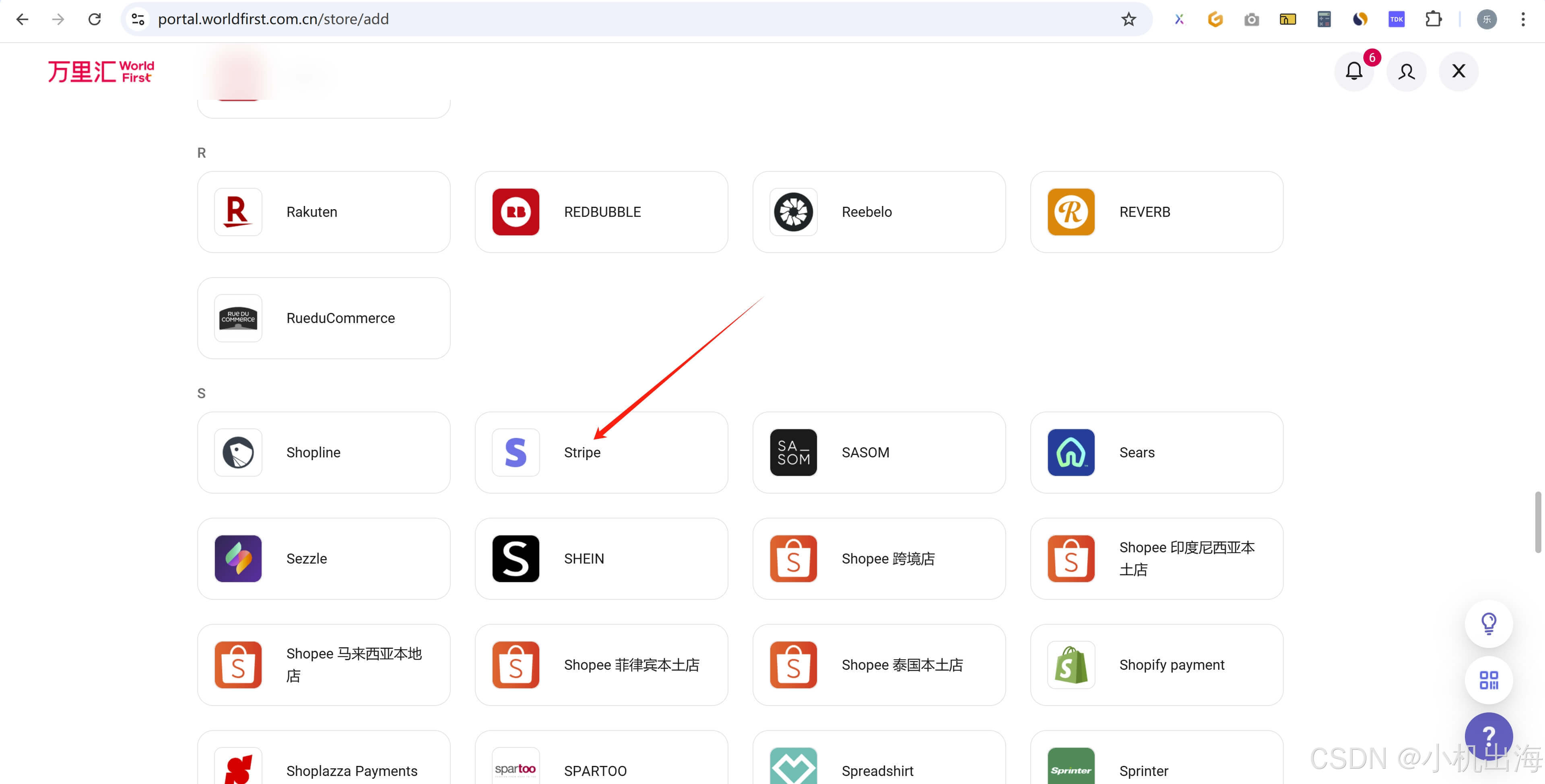
Task: Go to WorldFirst home via logo
Action: coord(101,71)
